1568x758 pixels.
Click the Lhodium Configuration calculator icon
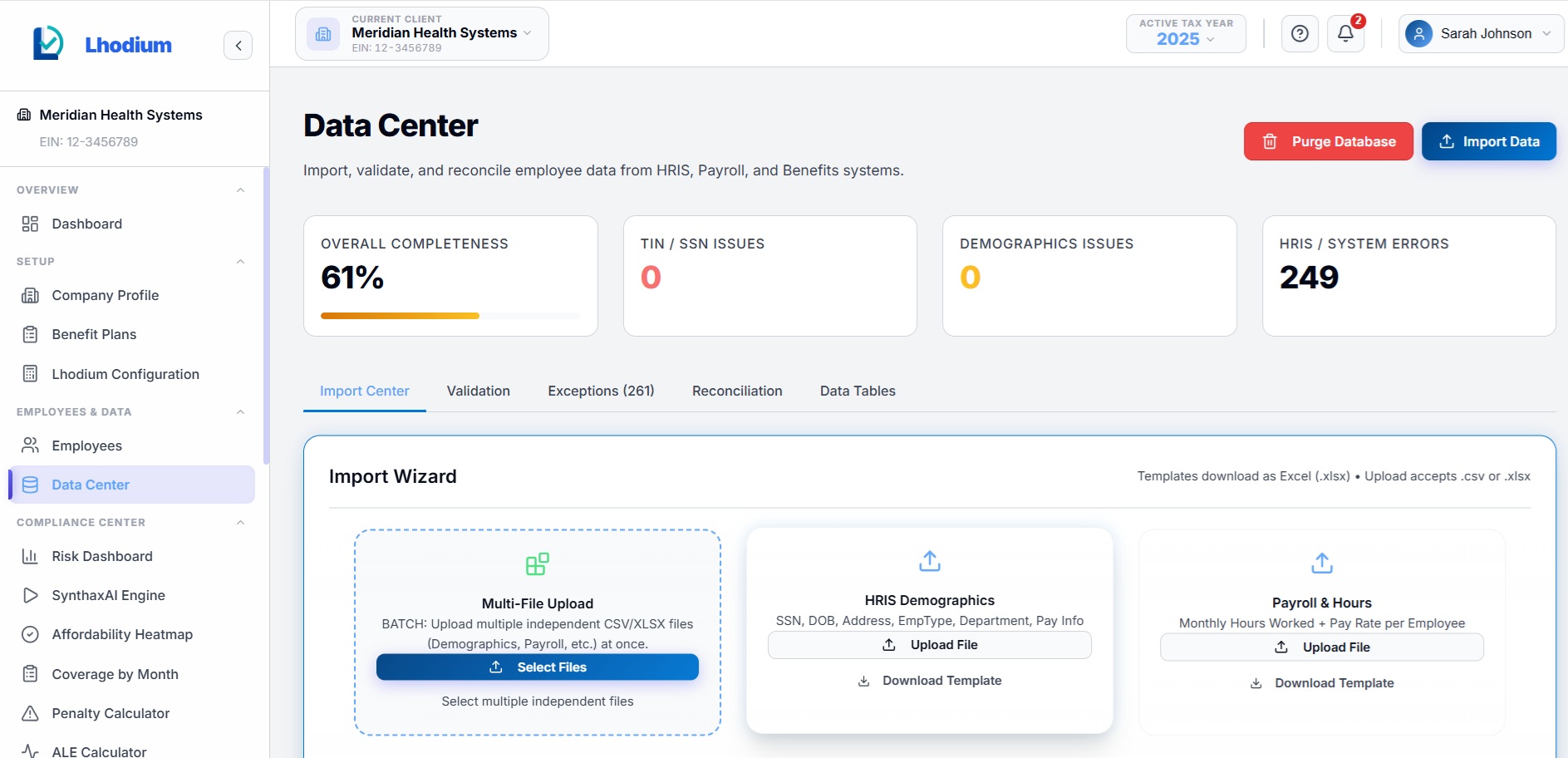coord(30,374)
